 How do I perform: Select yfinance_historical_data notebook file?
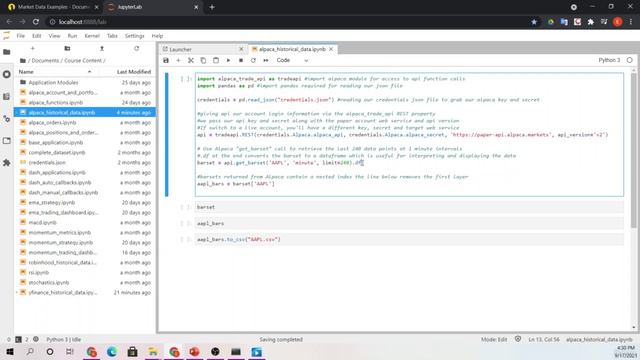coord(85,293)
